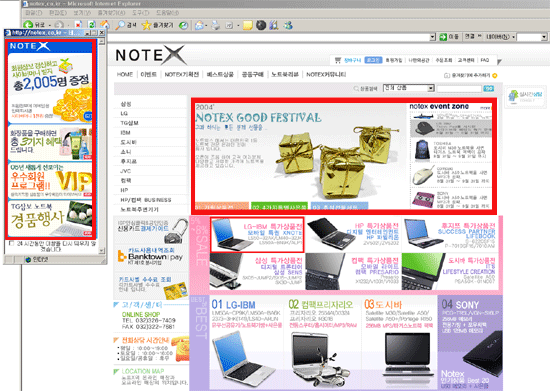
Task: Open Favorites via the star icon
Action: click(146, 25)
